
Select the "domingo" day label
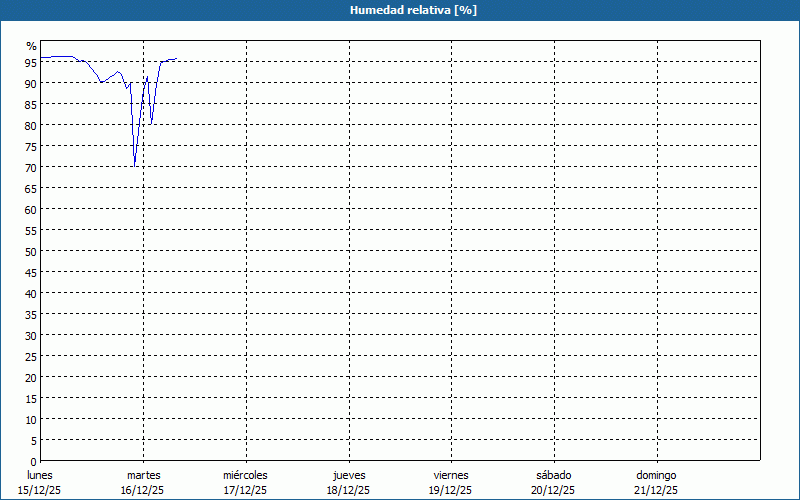coord(656,475)
